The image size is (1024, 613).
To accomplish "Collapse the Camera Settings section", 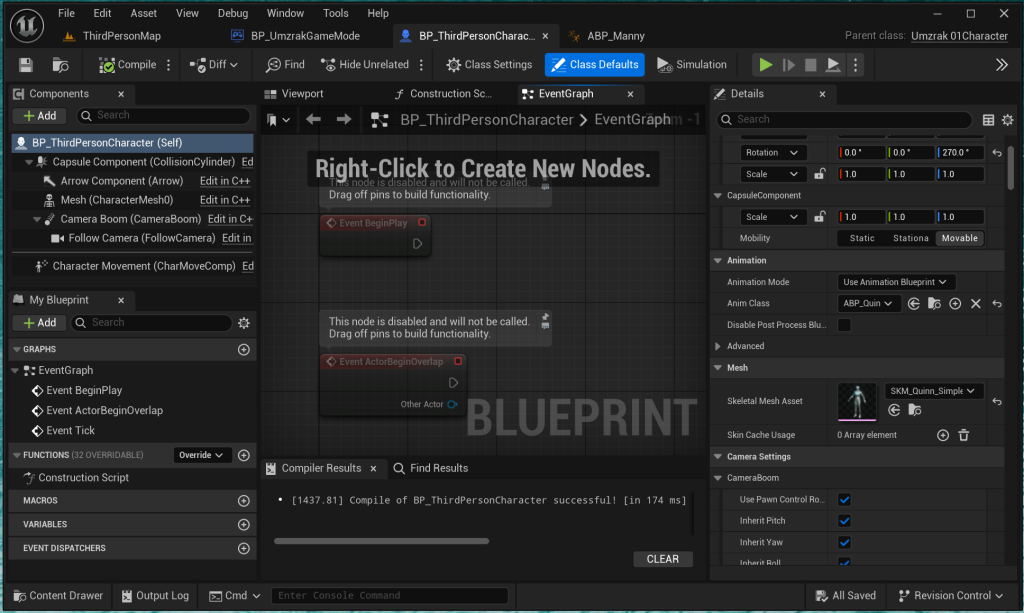I will click(x=718, y=457).
